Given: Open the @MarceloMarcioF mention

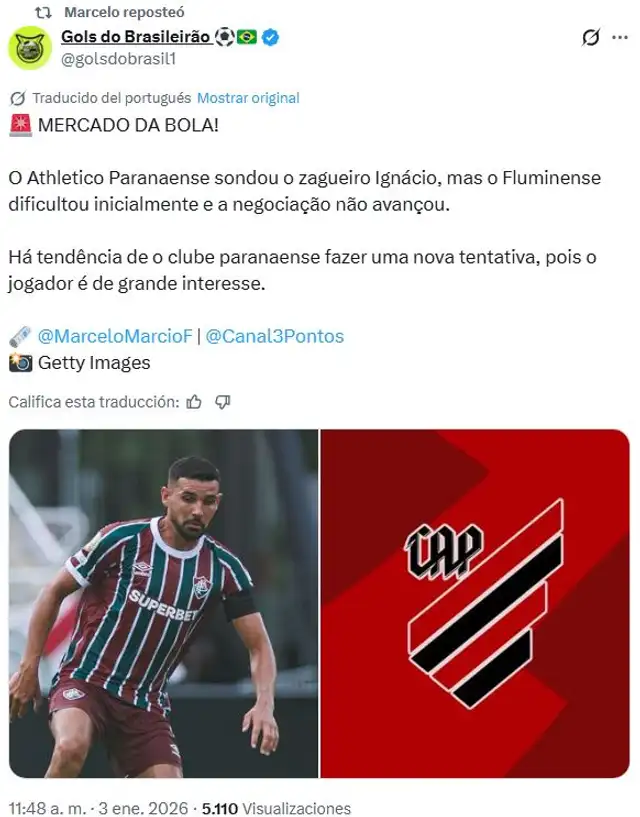Looking at the screenshot, I should tap(115, 336).
